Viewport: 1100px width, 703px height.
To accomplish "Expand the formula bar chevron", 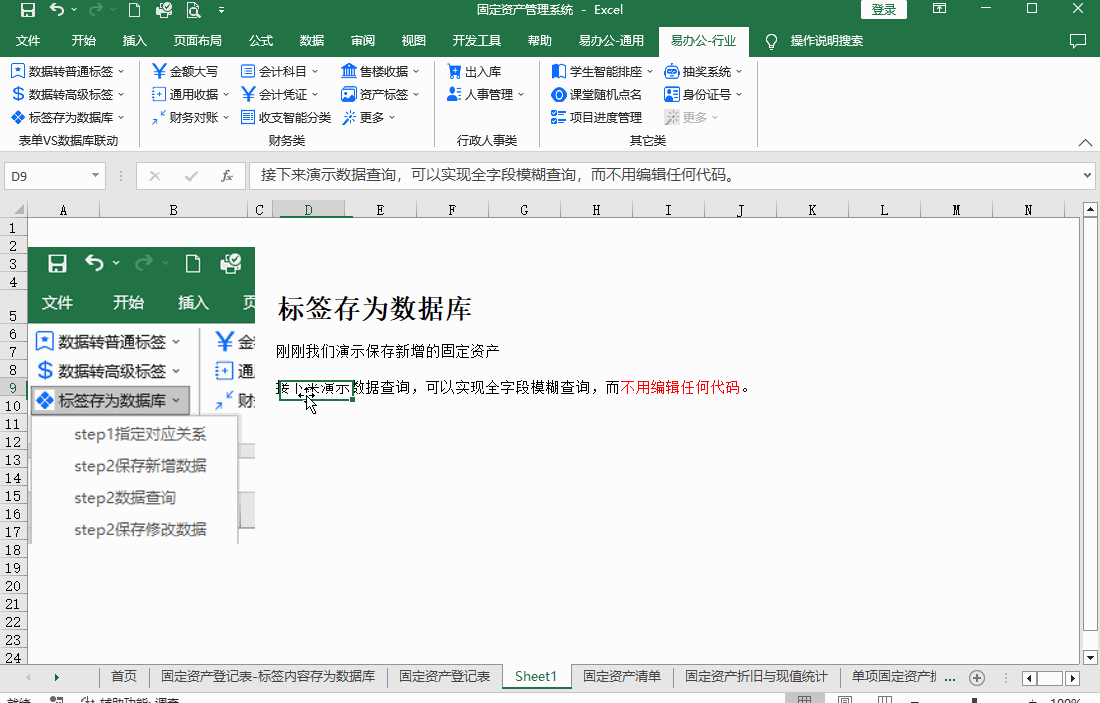I will click(x=1087, y=175).
